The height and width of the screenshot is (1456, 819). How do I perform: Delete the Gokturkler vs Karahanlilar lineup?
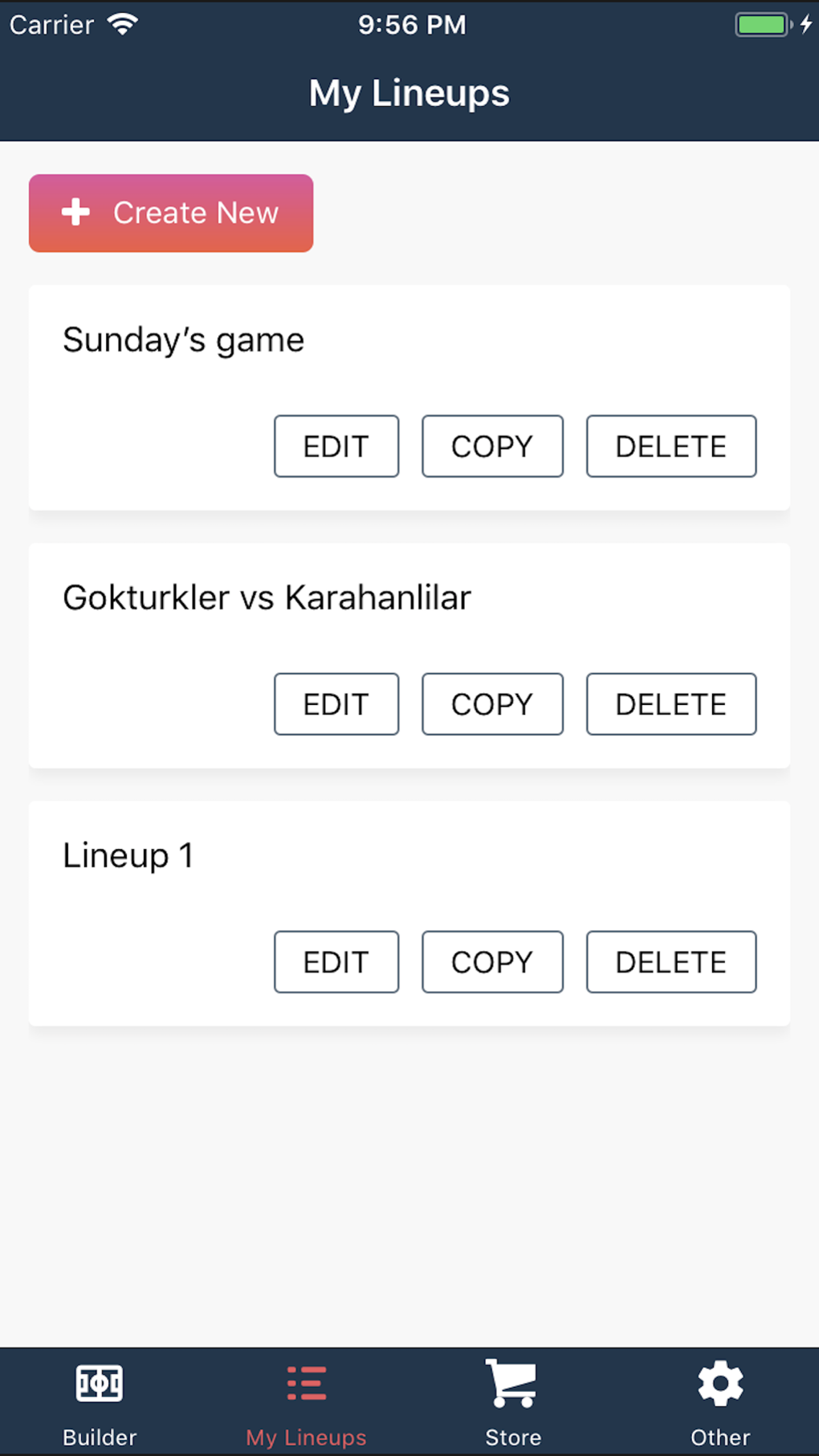tap(671, 704)
